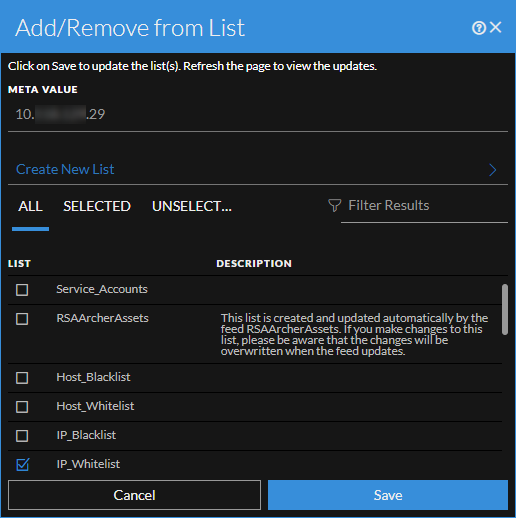Close the Add/Remove from List dialog
516x518 pixels.
[x=496, y=27]
